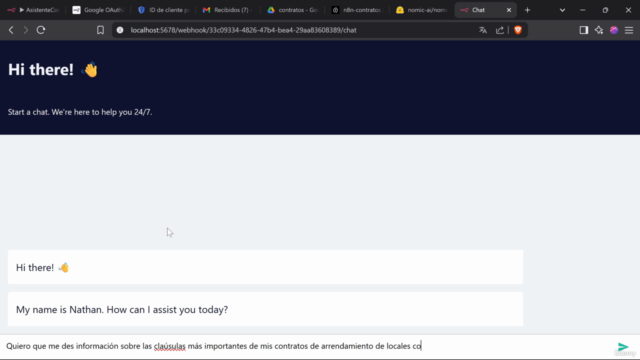Screen dimensions: 640x360
Task: Click the 'Hi there!' page heading
Action: [53, 70]
